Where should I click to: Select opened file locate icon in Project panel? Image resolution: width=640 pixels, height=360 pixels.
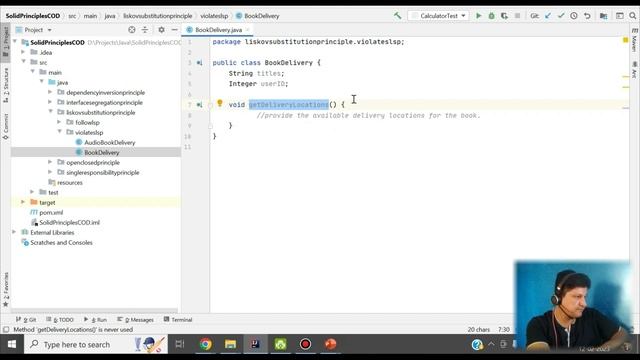(131, 30)
